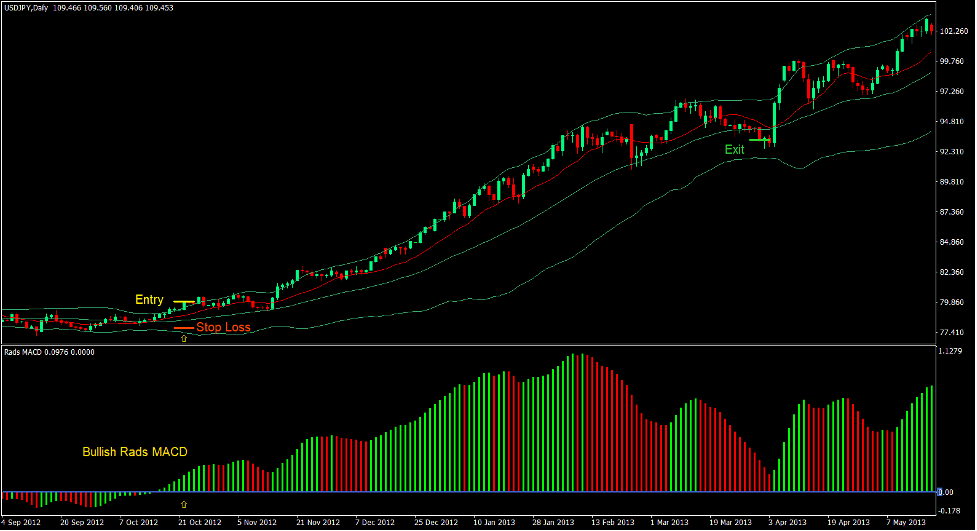The width and height of the screenshot is (977, 531).
Task: Click the Stop Loss text label
Action: click(x=223, y=328)
